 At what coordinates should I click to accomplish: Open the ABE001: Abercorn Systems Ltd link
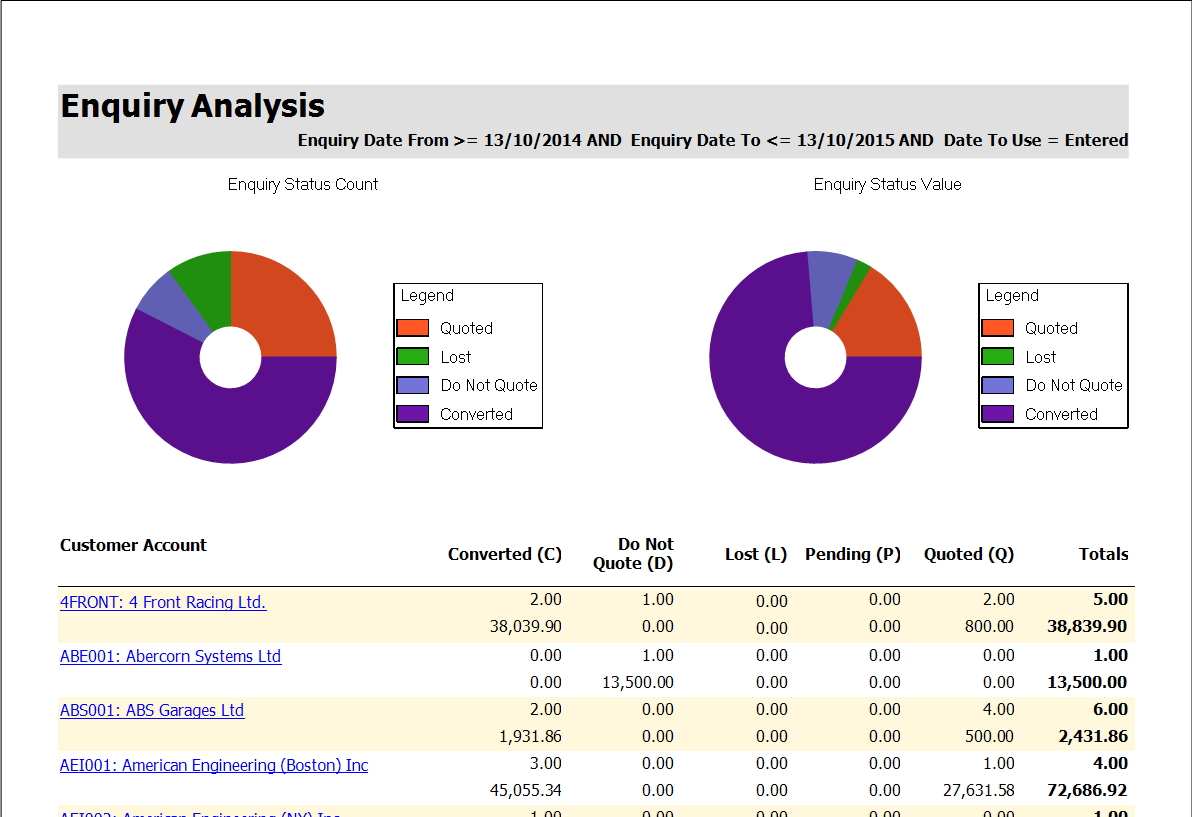(x=170, y=656)
